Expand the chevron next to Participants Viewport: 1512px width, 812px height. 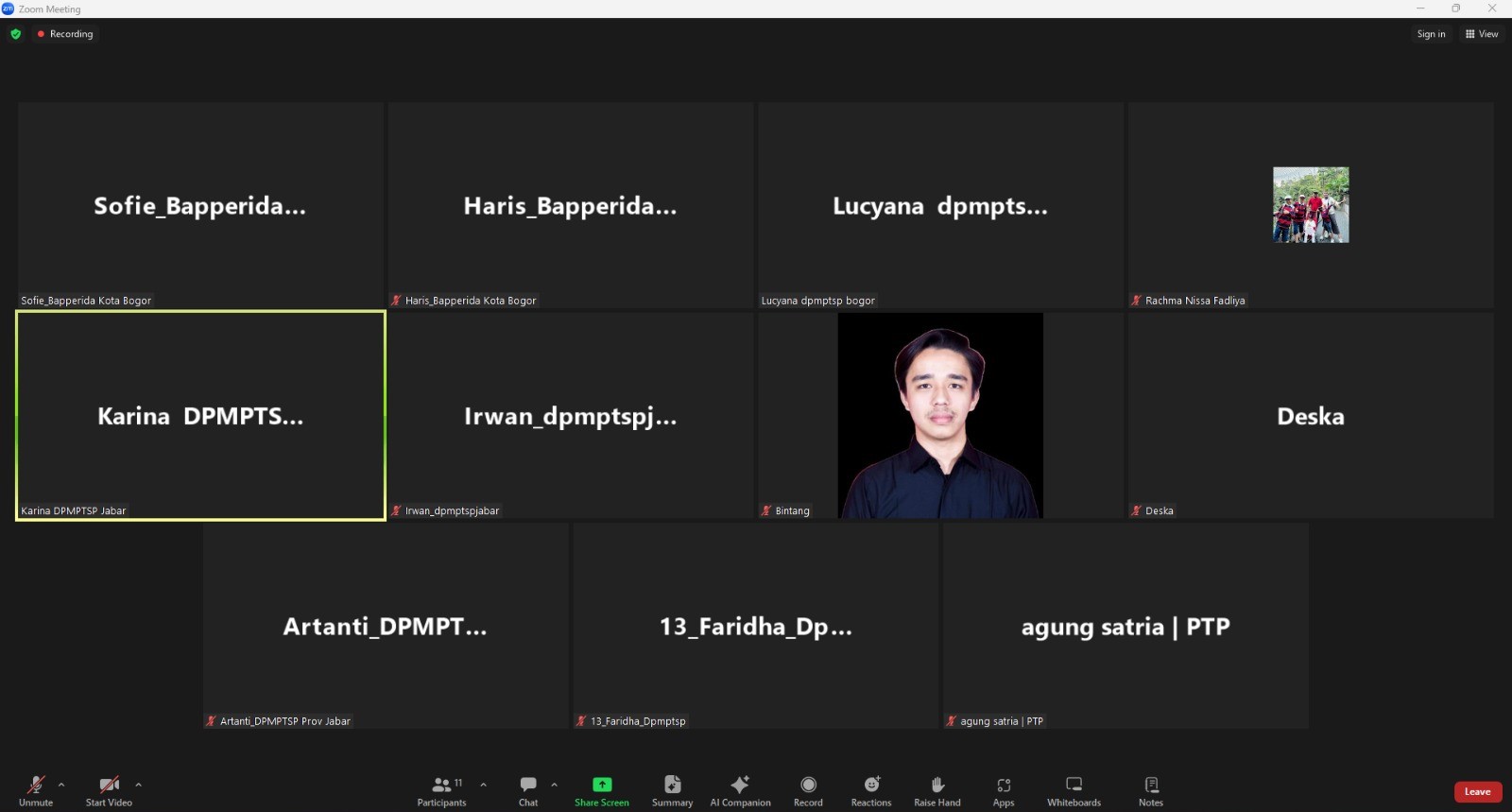click(483, 785)
